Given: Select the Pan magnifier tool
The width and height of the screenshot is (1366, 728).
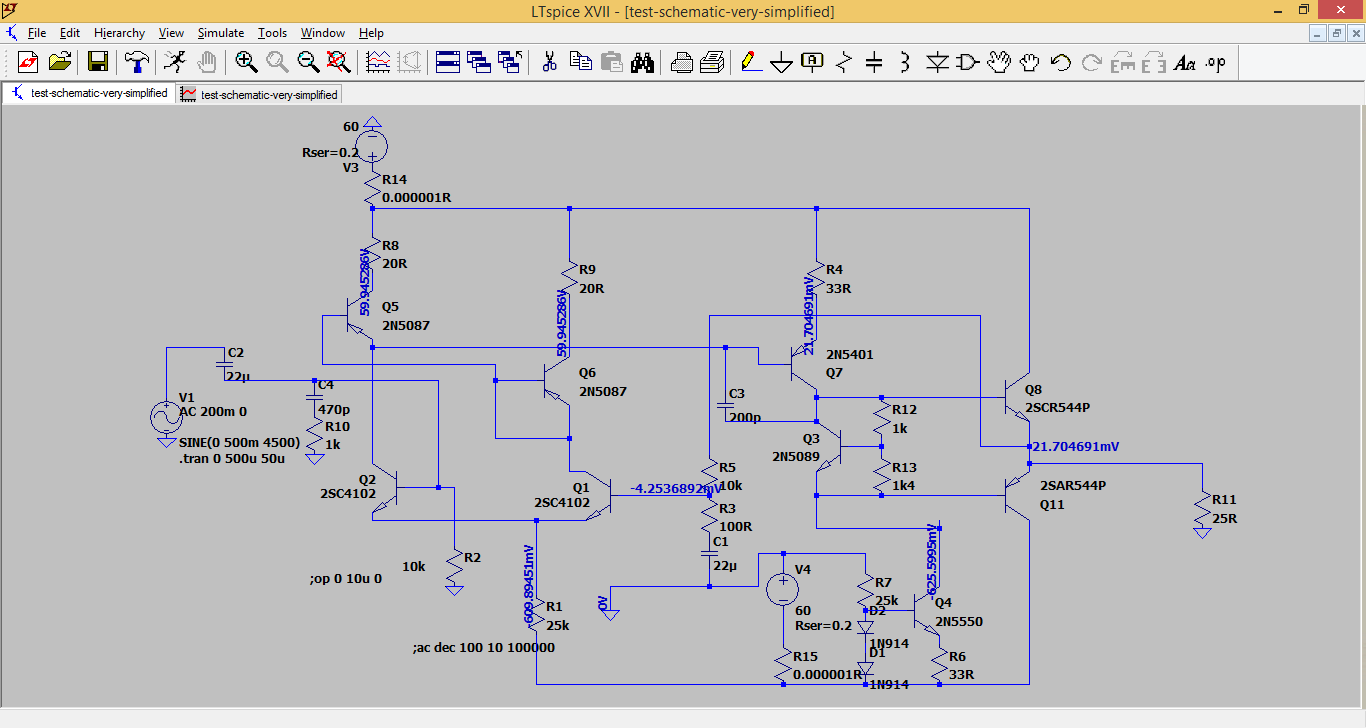Looking at the screenshot, I should coord(277,62).
